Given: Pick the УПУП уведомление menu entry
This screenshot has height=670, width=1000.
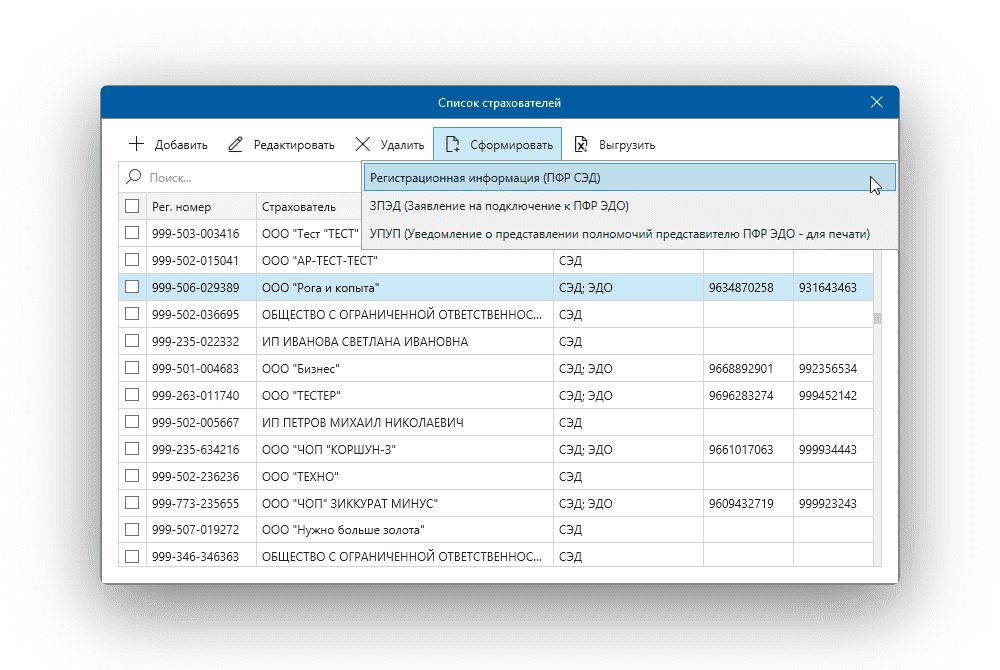Looking at the screenshot, I should click(x=629, y=233).
